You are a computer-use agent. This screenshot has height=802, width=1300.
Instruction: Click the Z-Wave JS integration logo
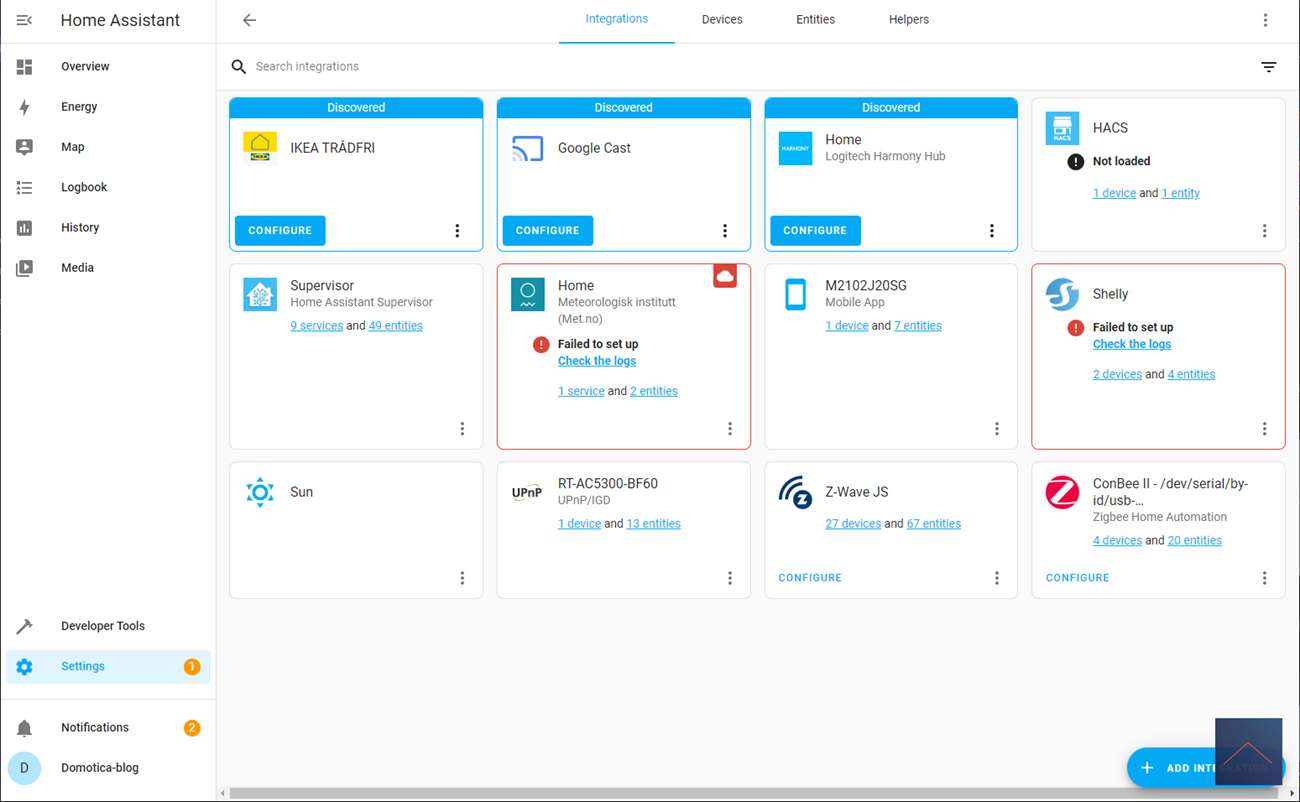795,492
